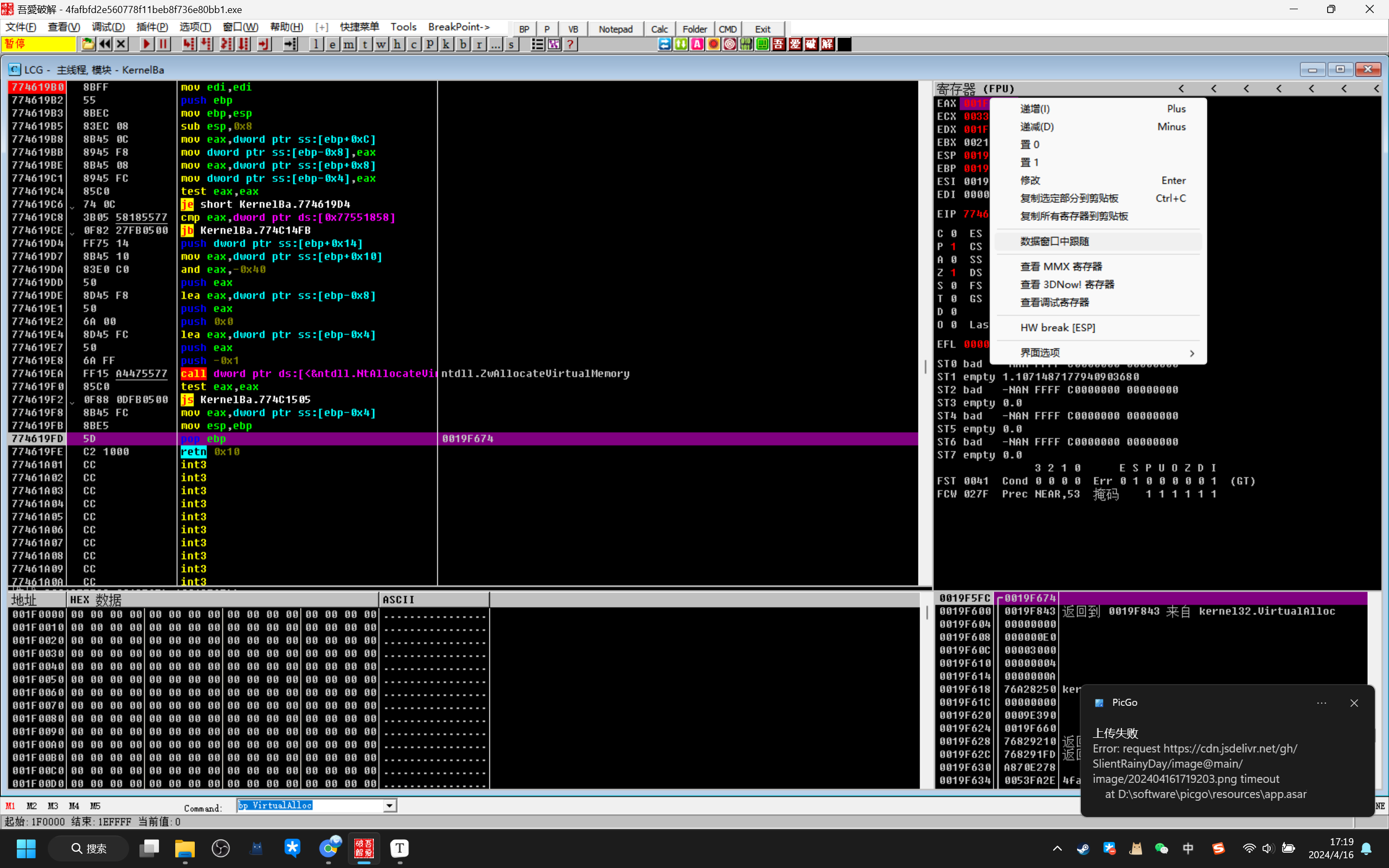Click the appearance grid toolbar icon

554,44
